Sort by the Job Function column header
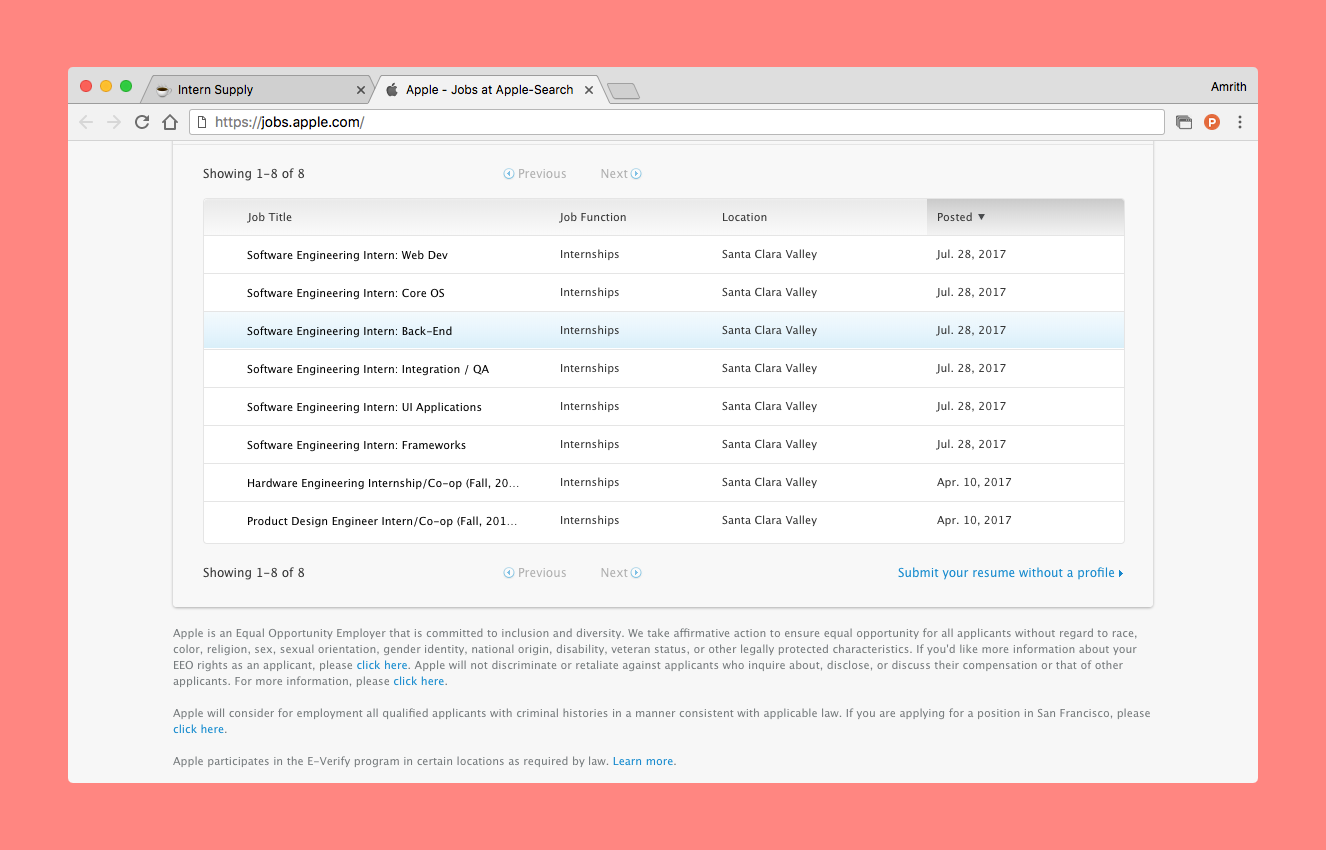The image size is (1326, 850). [x=593, y=217]
